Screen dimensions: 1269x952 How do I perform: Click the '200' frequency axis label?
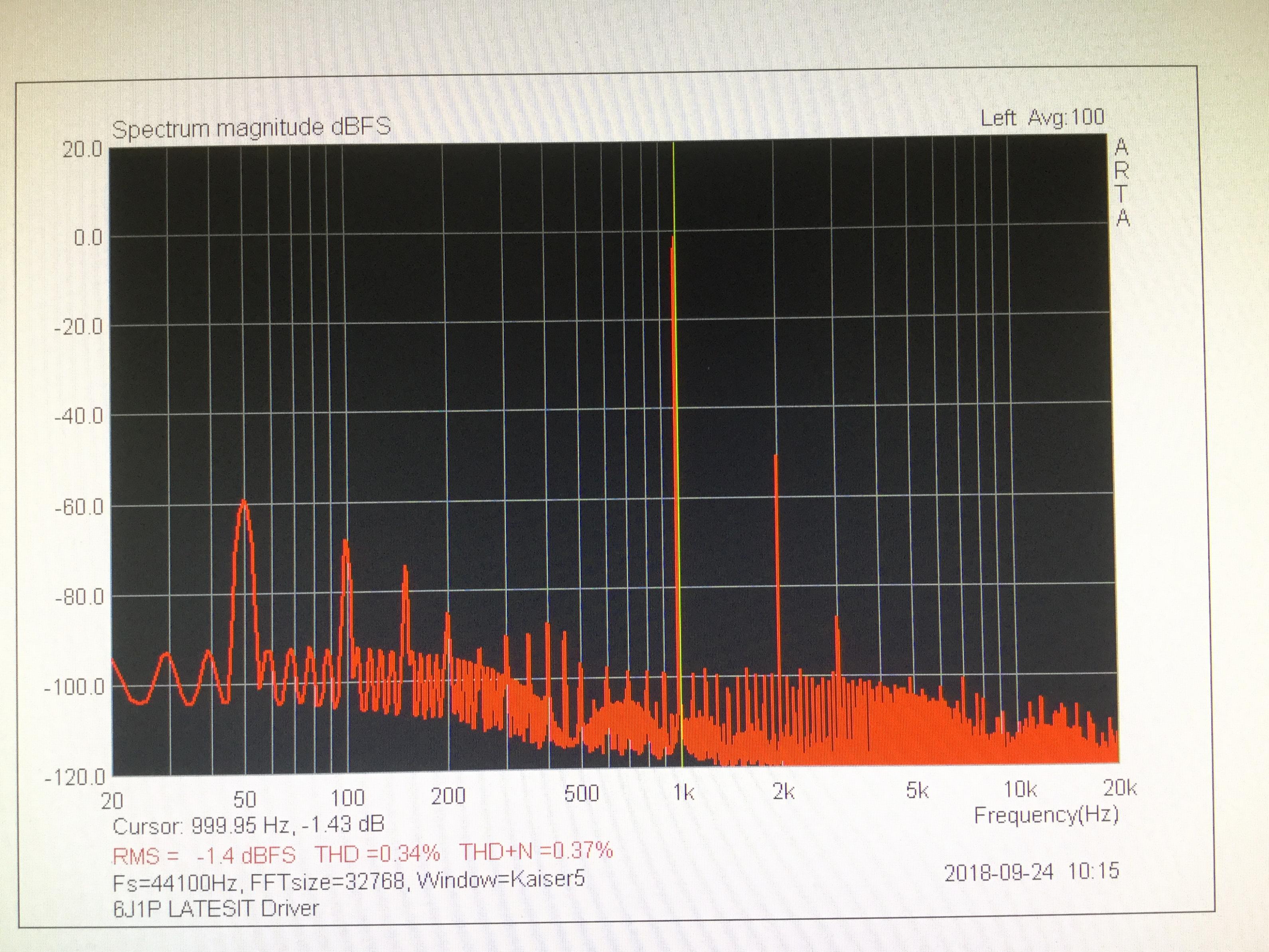pyautogui.click(x=448, y=796)
